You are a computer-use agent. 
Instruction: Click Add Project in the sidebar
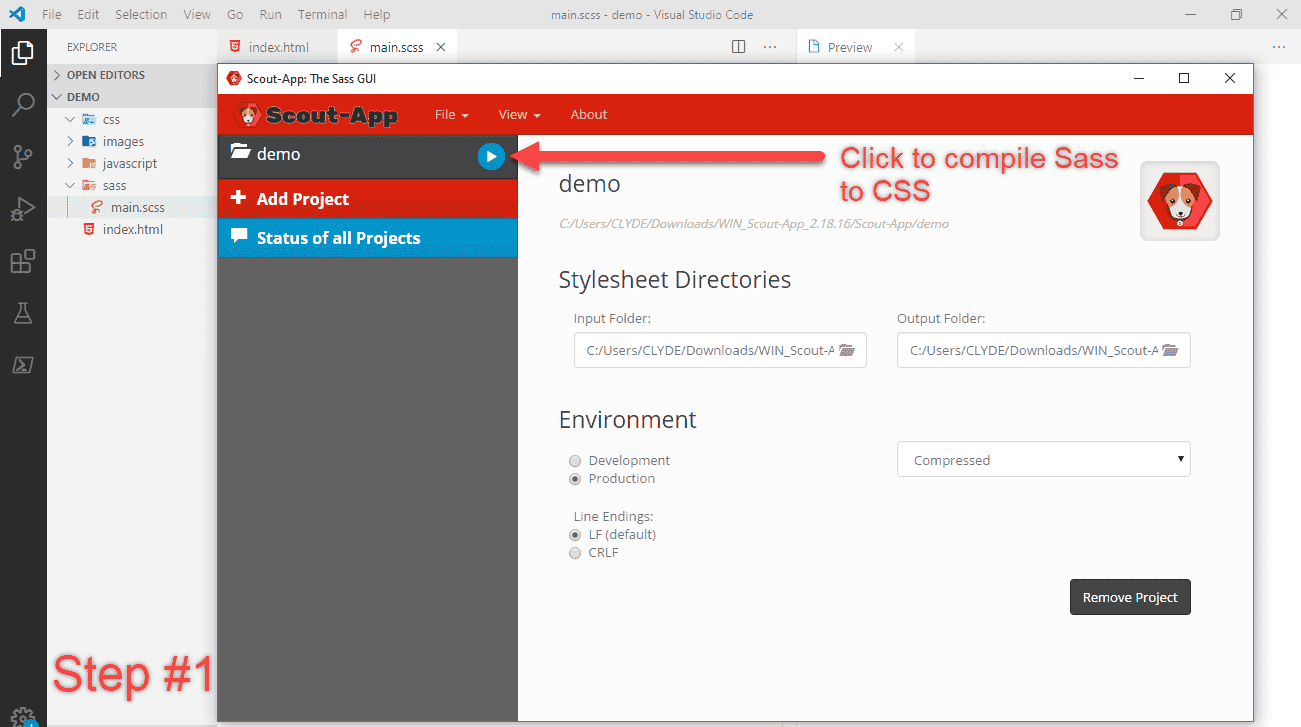tap(367, 198)
